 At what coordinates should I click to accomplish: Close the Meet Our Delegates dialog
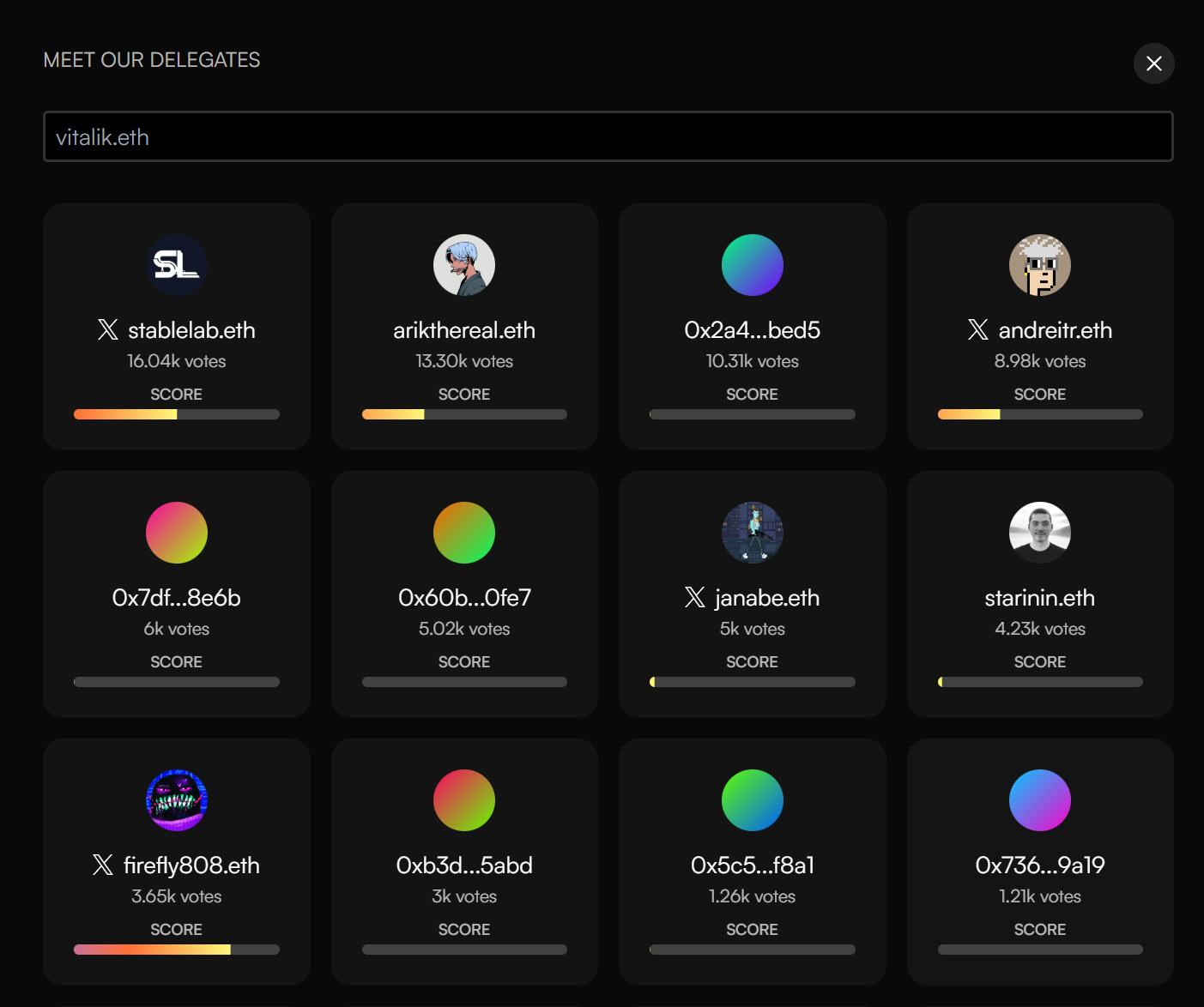pyautogui.click(x=1154, y=63)
